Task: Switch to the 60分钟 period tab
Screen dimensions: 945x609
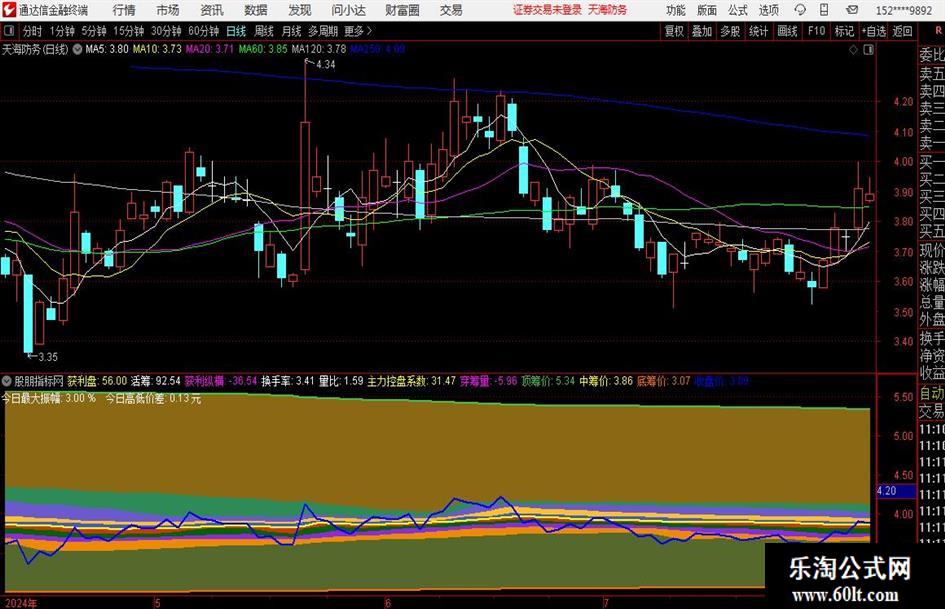Action: (203, 31)
